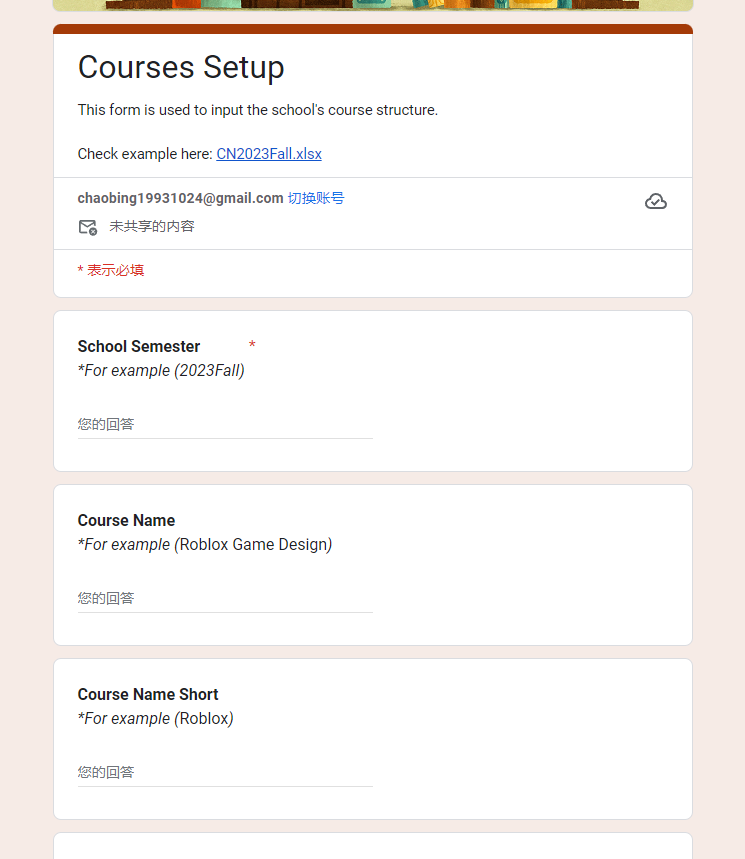745x859 pixels.
Task: Click the chaobing19931024@gmail.com account email
Action: point(180,198)
